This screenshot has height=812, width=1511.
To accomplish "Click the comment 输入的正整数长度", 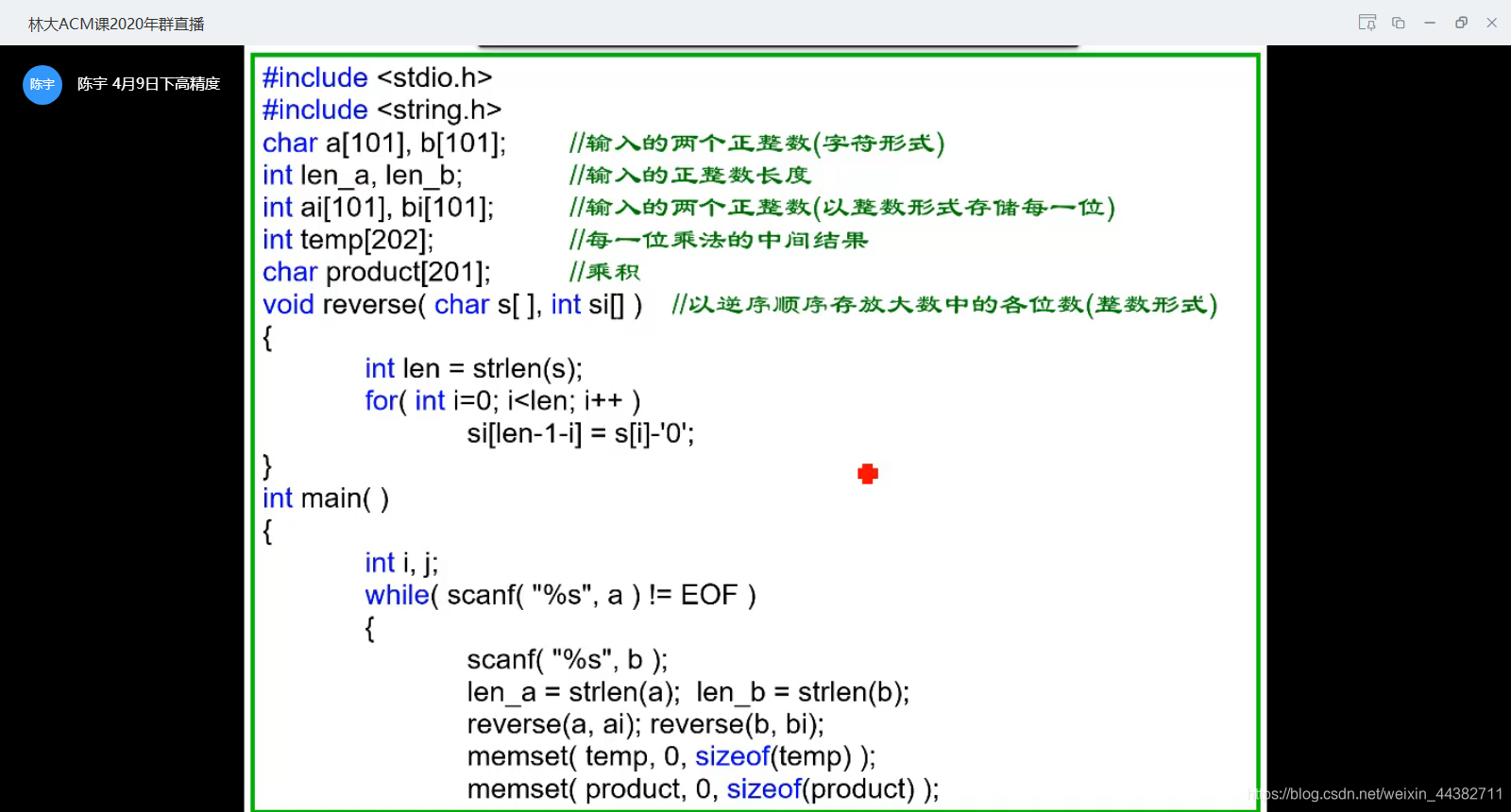I will pyautogui.click(x=690, y=176).
